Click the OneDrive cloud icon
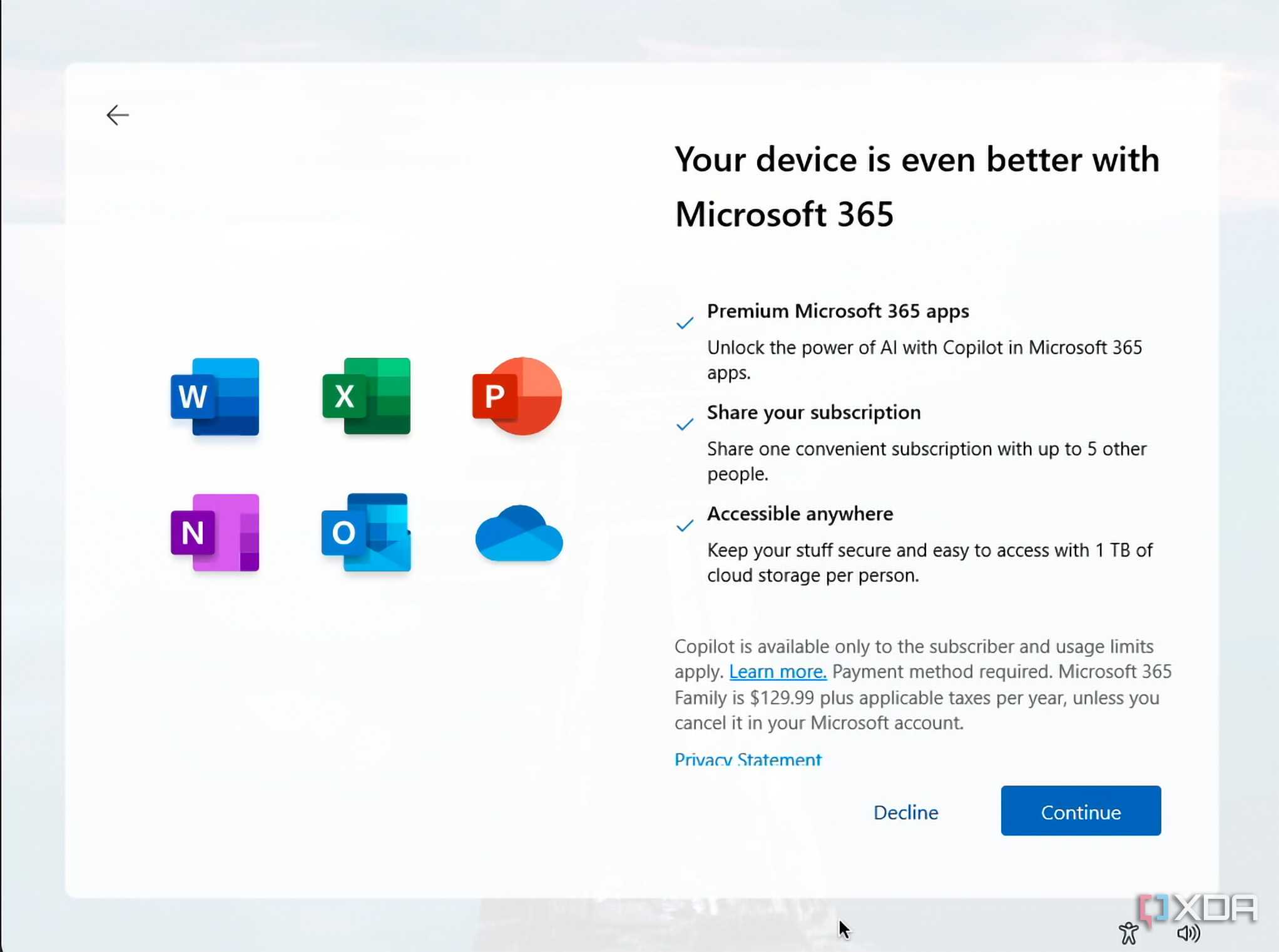 (519, 533)
